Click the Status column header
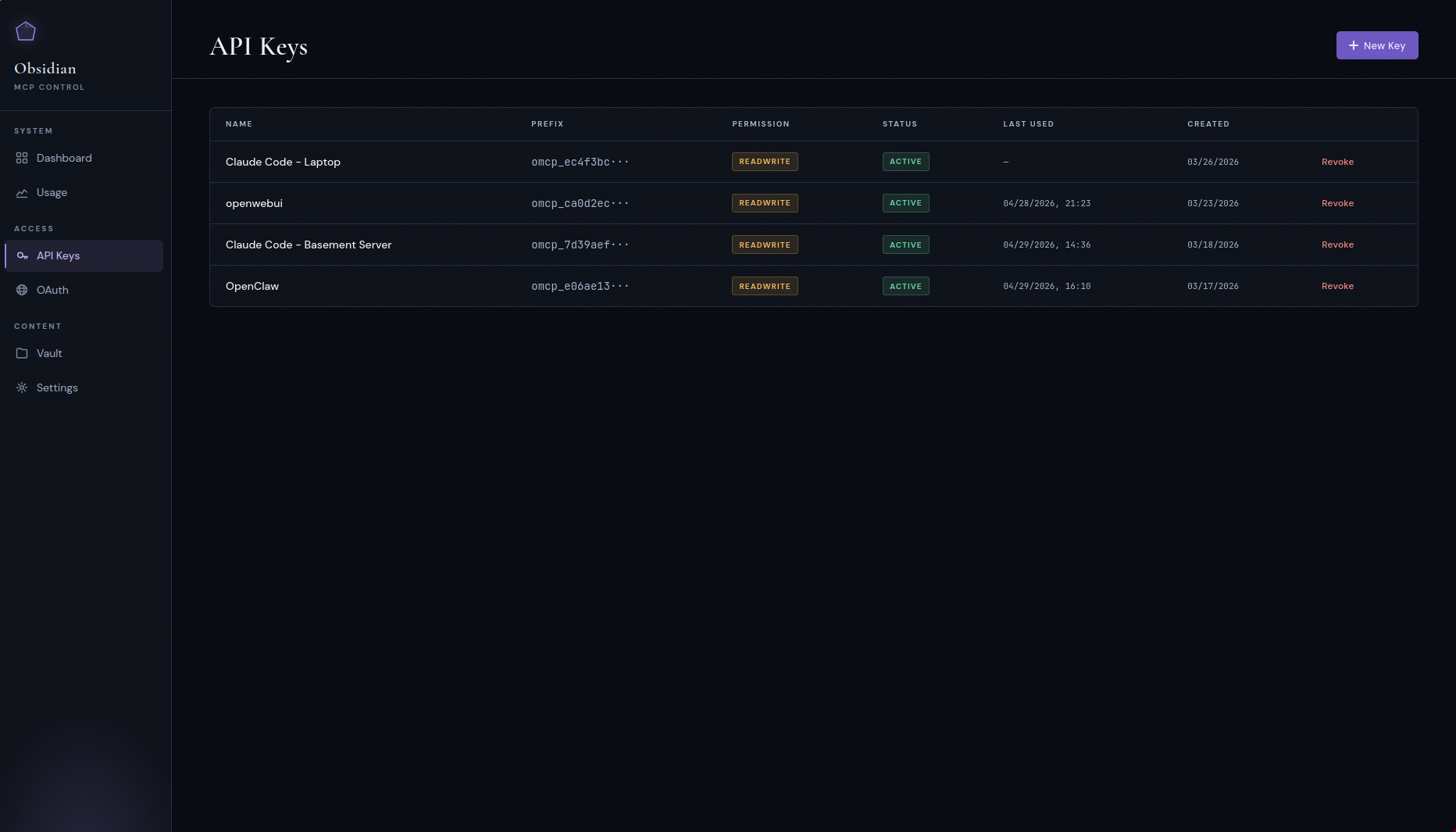Image resolution: width=1456 pixels, height=832 pixels. (900, 124)
